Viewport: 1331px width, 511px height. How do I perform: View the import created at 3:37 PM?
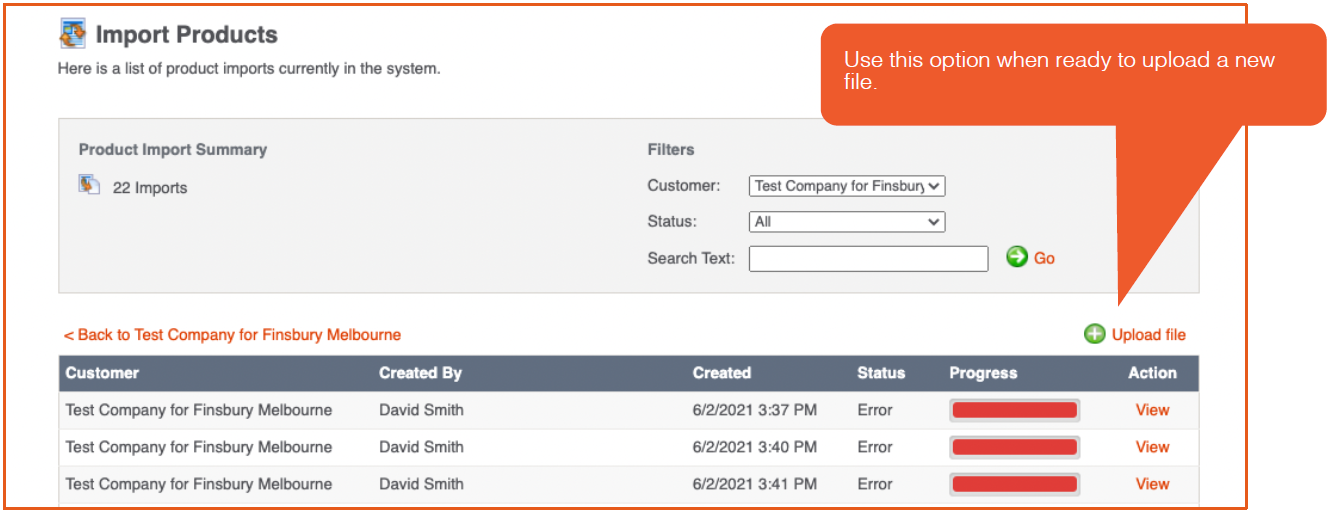coord(1152,410)
